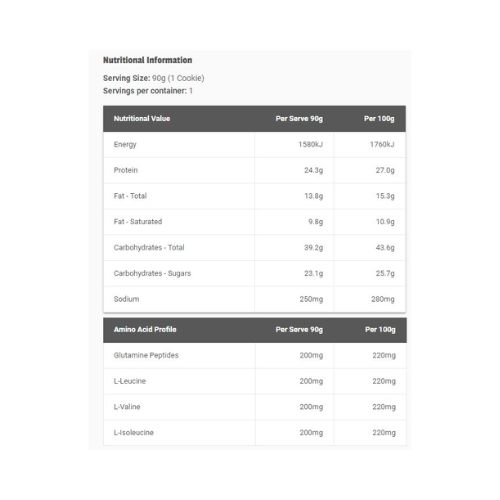Click the 1580kJ energy value
The width and height of the screenshot is (500, 500).
[x=310, y=144]
